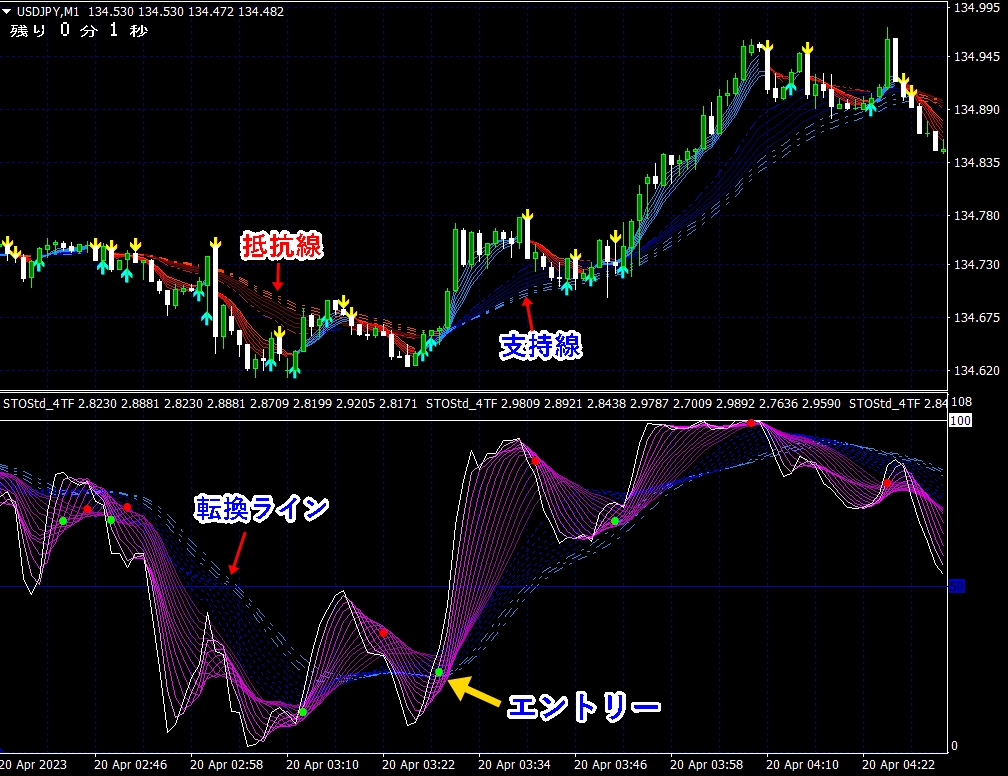Click the 抵抗線 red annotation label

pyautogui.click(x=282, y=246)
